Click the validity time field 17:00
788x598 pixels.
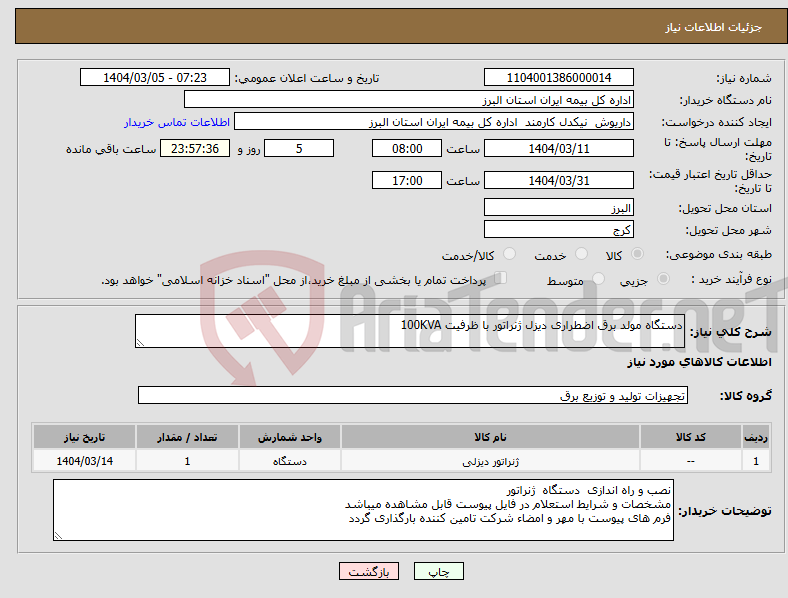click(x=407, y=180)
